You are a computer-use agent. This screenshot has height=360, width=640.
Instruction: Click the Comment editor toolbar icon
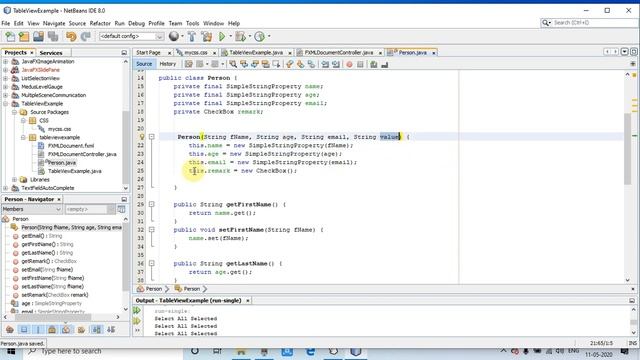point(373,64)
